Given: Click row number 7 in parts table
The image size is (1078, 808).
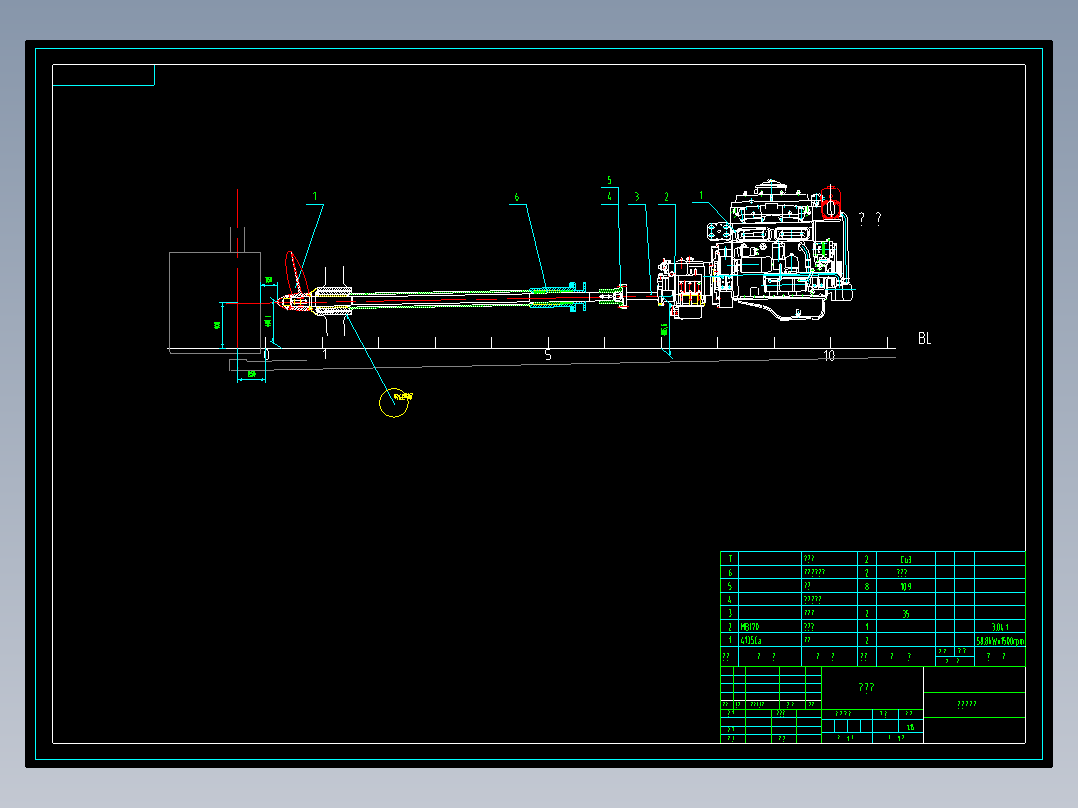Looking at the screenshot, I should 729,559.
